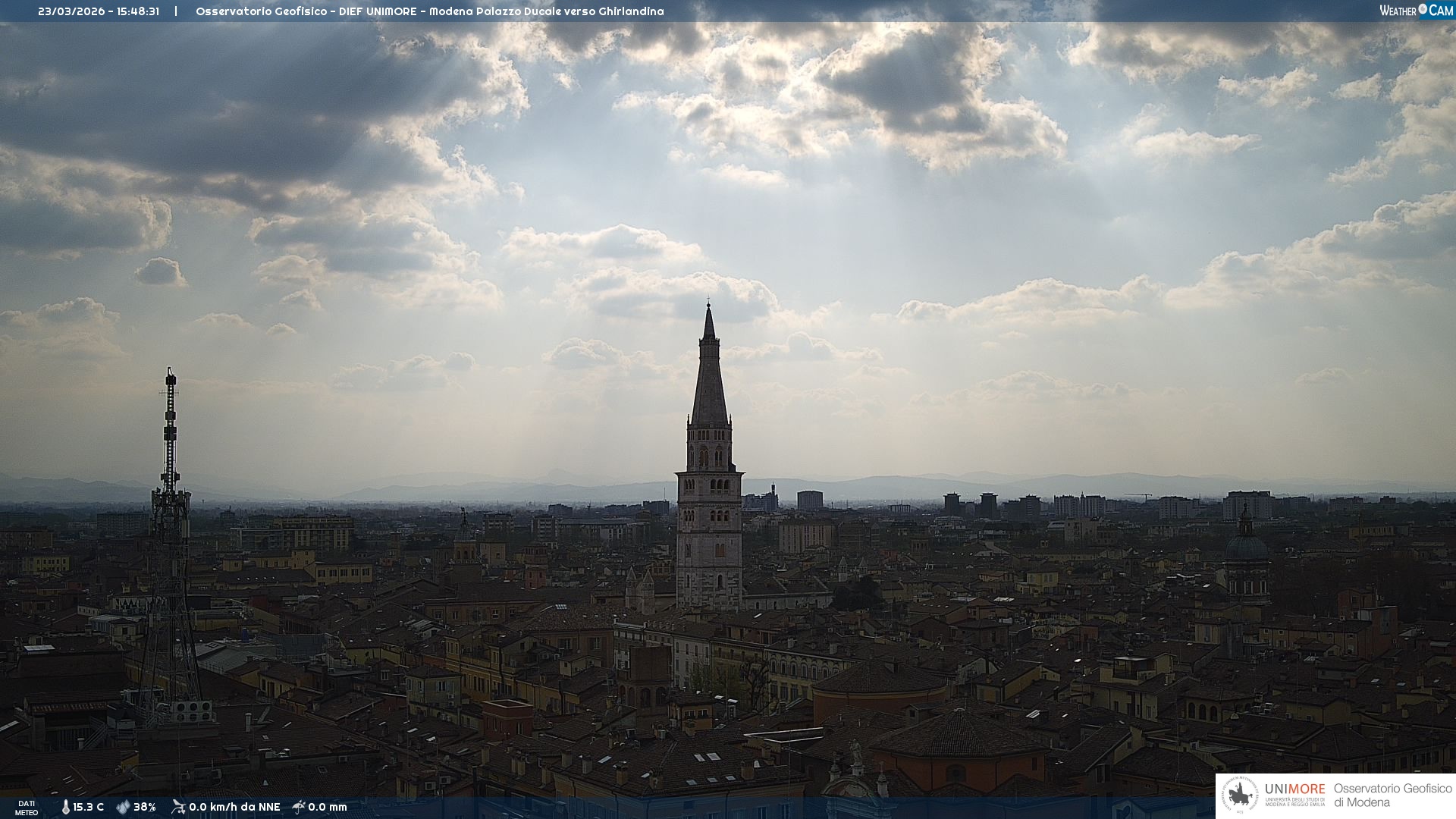
Task: Click the DATI METEO label
Action: pyautogui.click(x=27, y=808)
